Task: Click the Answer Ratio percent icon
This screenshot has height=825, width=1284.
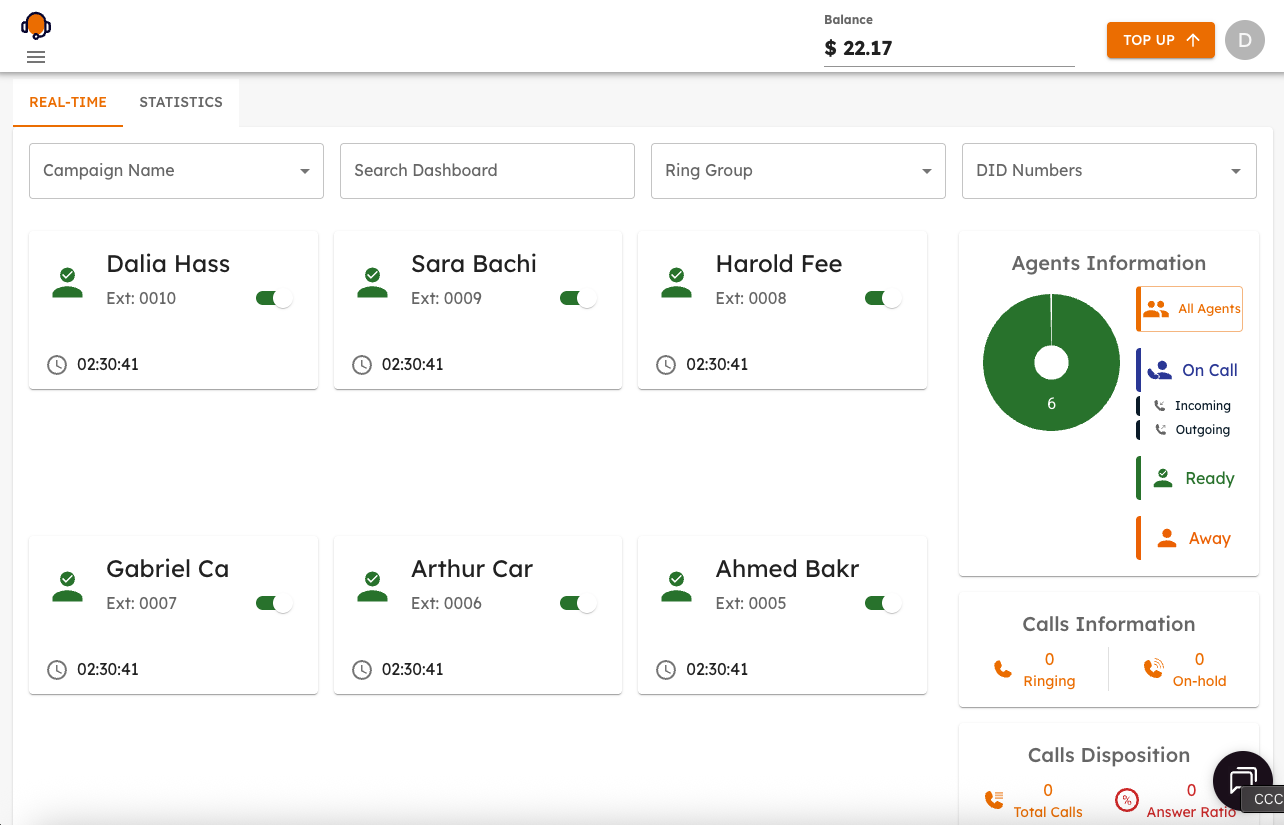Action: 1126,800
